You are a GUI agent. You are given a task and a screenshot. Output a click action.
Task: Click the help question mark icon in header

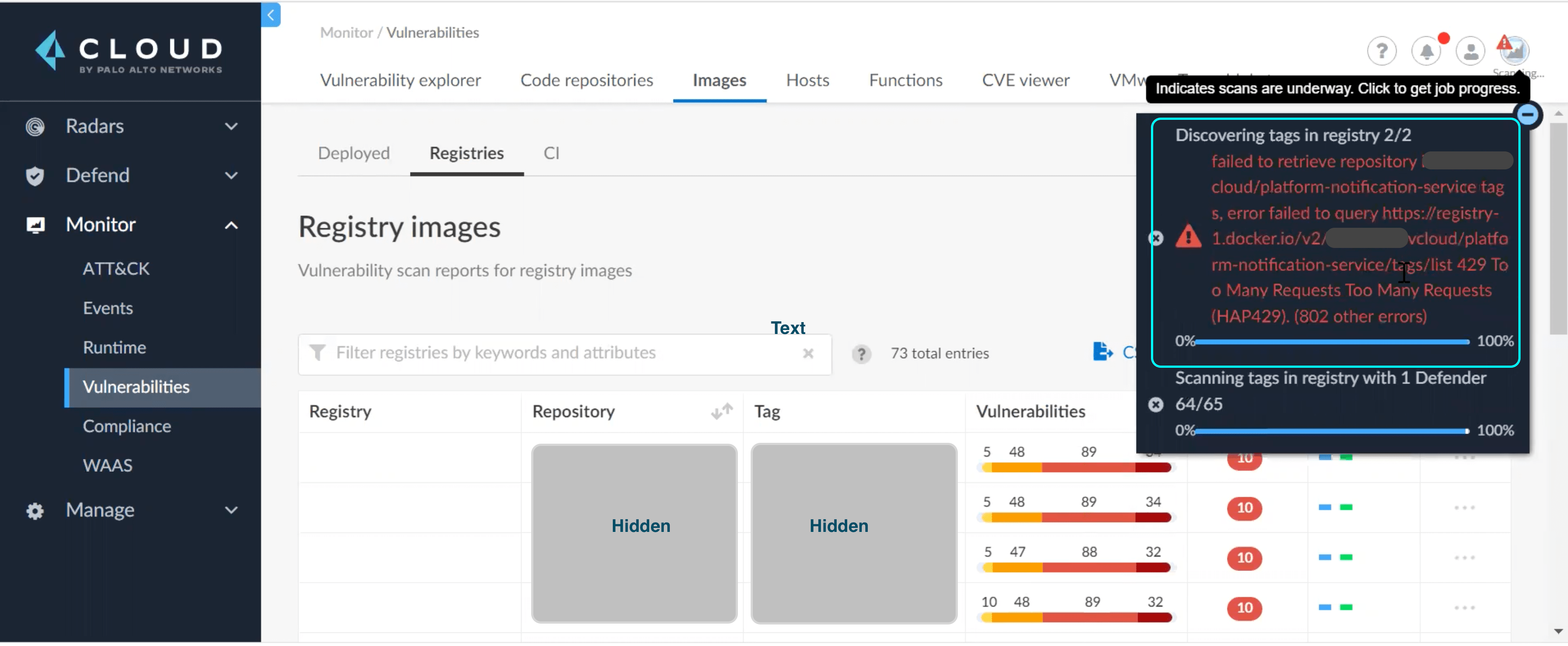click(1381, 51)
